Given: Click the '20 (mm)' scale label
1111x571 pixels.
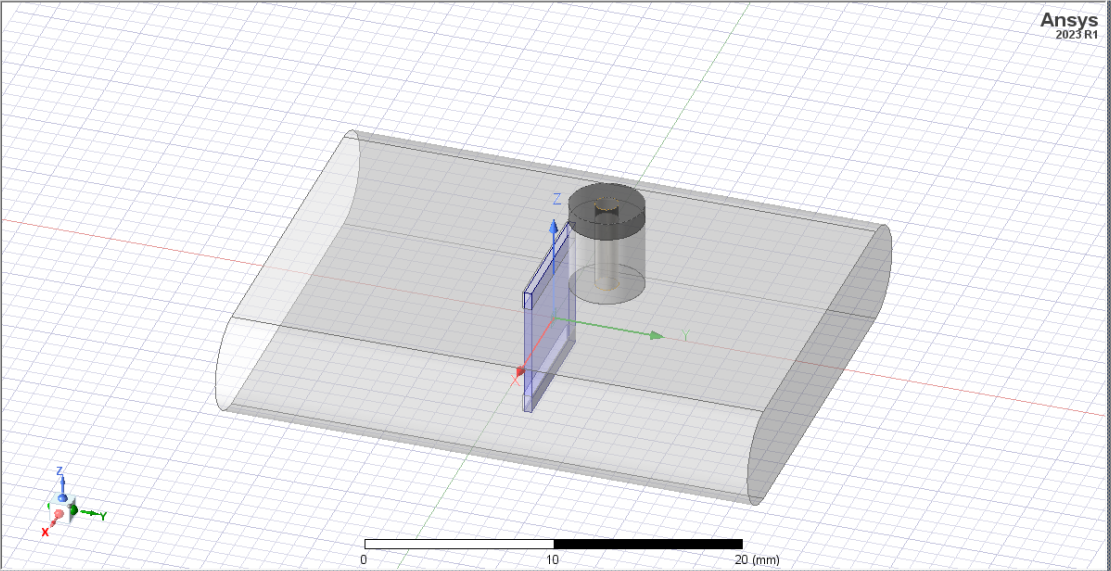Looking at the screenshot, I should [756, 560].
